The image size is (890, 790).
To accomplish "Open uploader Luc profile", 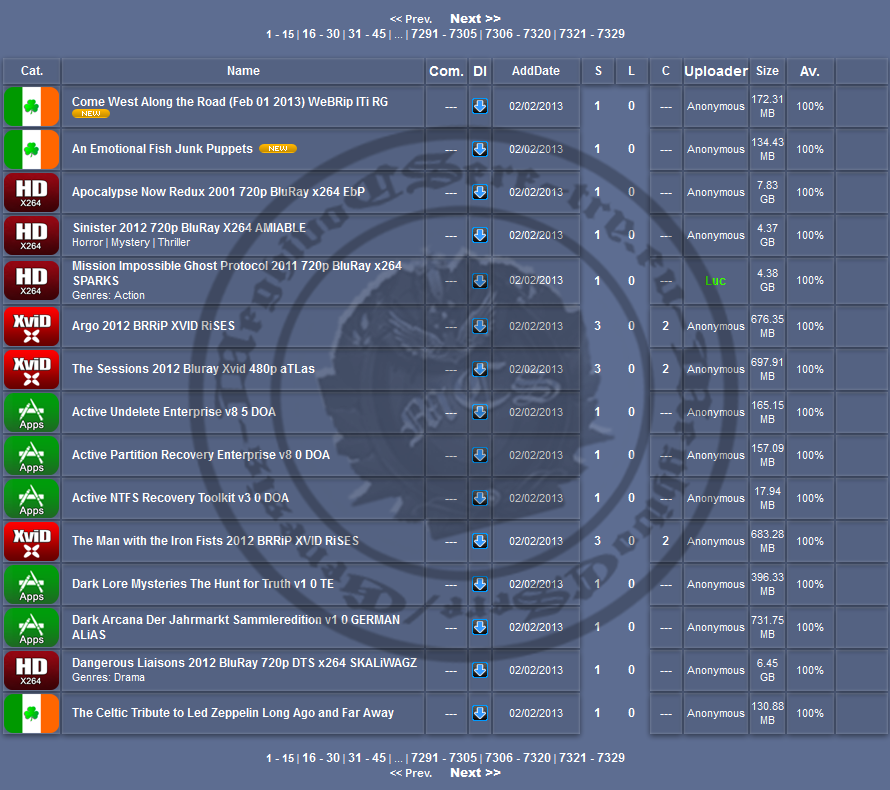I will tap(715, 281).
